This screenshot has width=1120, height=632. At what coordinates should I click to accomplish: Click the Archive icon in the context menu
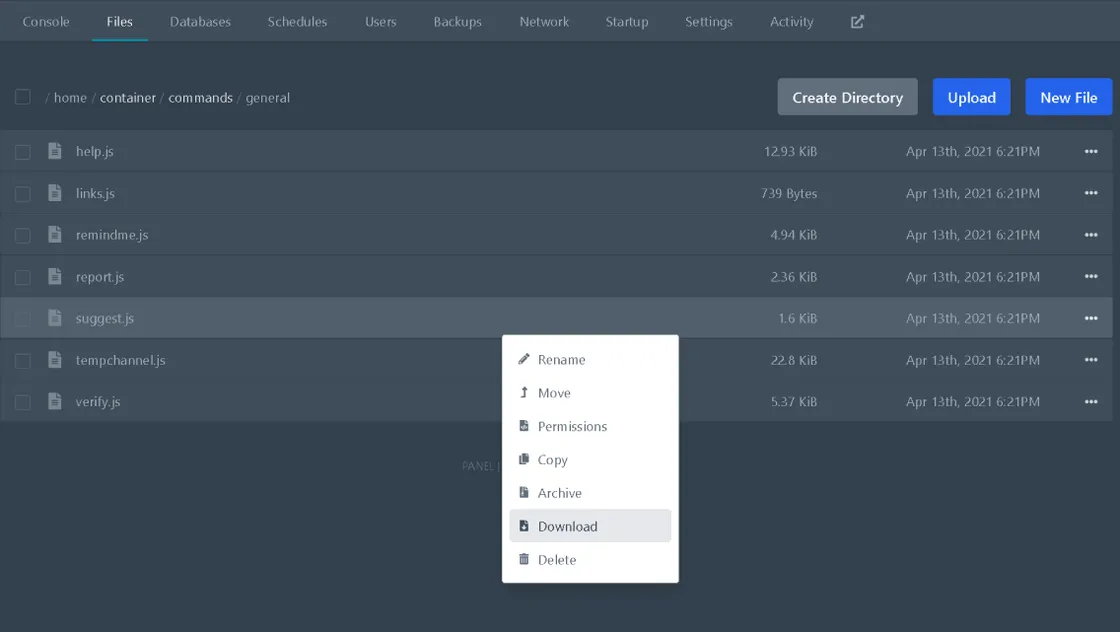[x=524, y=492]
